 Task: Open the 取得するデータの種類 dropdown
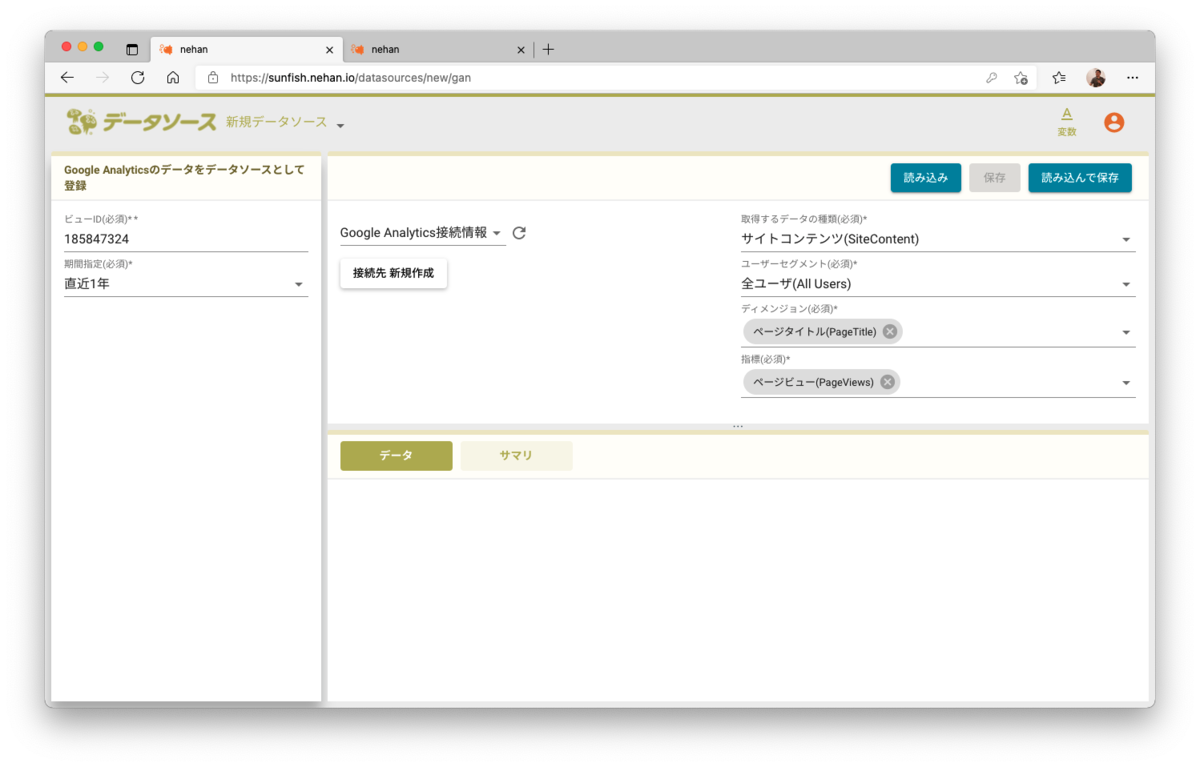[1126, 239]
